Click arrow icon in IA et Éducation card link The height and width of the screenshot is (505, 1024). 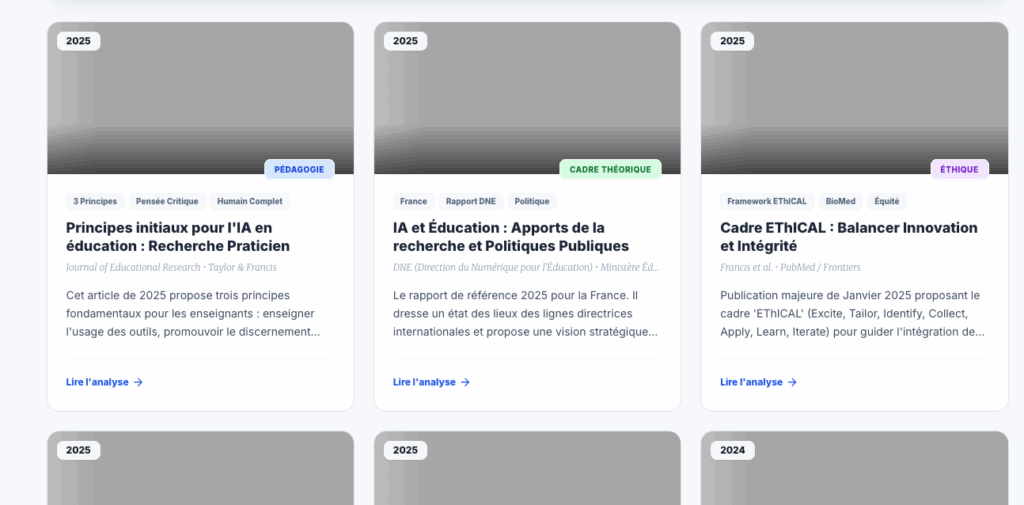pyautogui.click(x=465, y=382)
